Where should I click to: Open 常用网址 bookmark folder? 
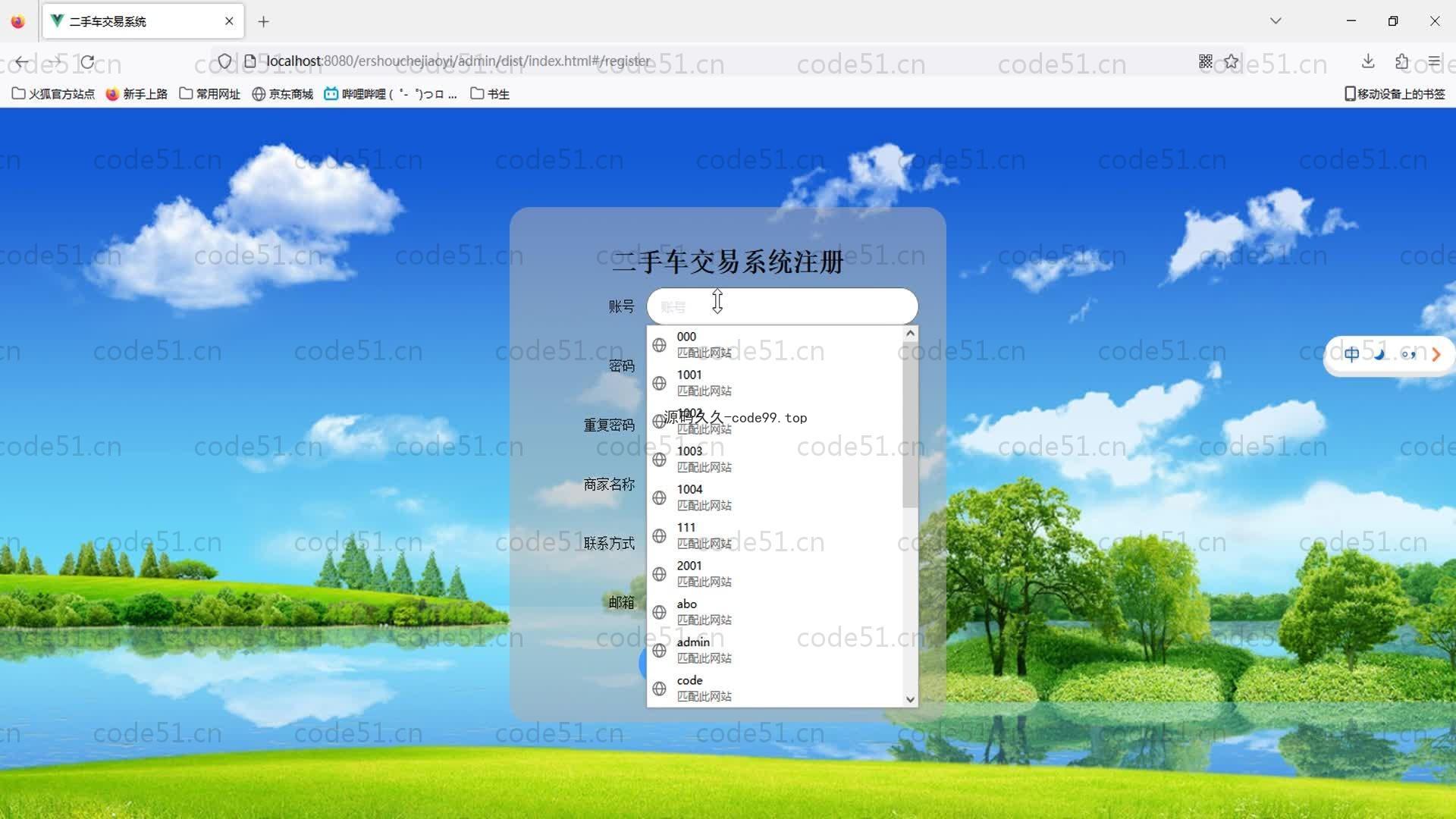coord(210,94)
